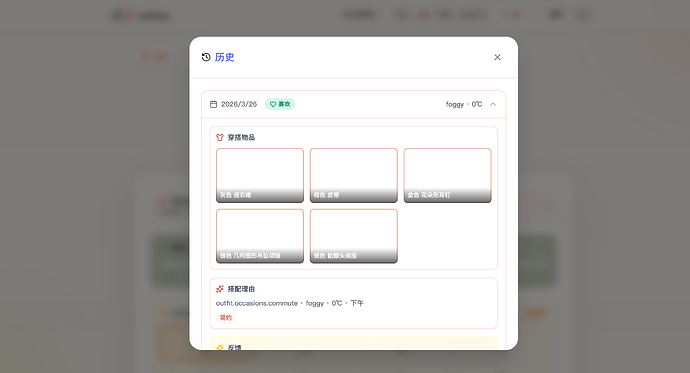Viewport: 690px width, 373px height.
Task: Click the foggy · 0℃ weather label
Action: coord(464,104)
